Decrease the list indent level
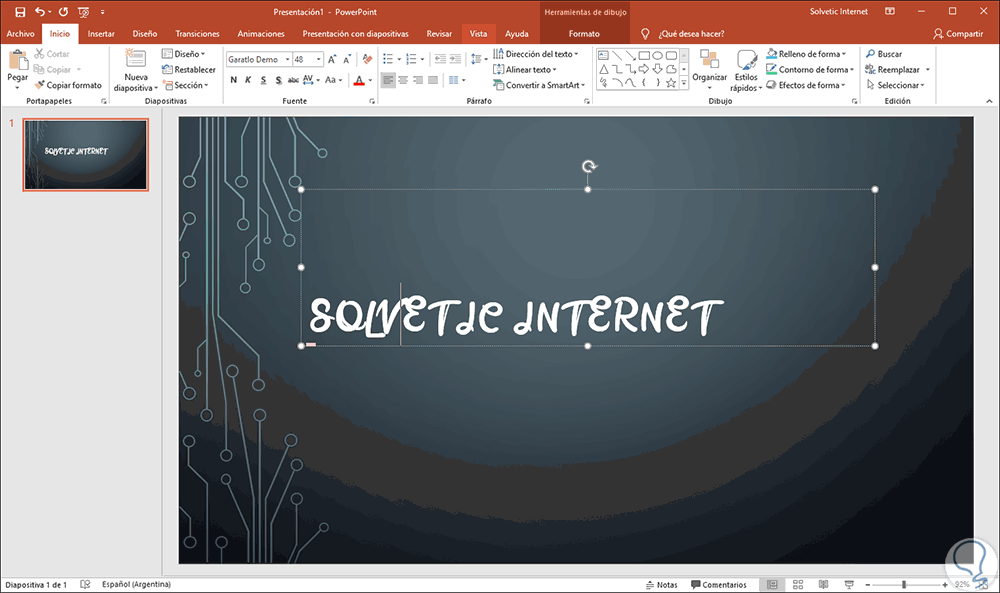 440,59
